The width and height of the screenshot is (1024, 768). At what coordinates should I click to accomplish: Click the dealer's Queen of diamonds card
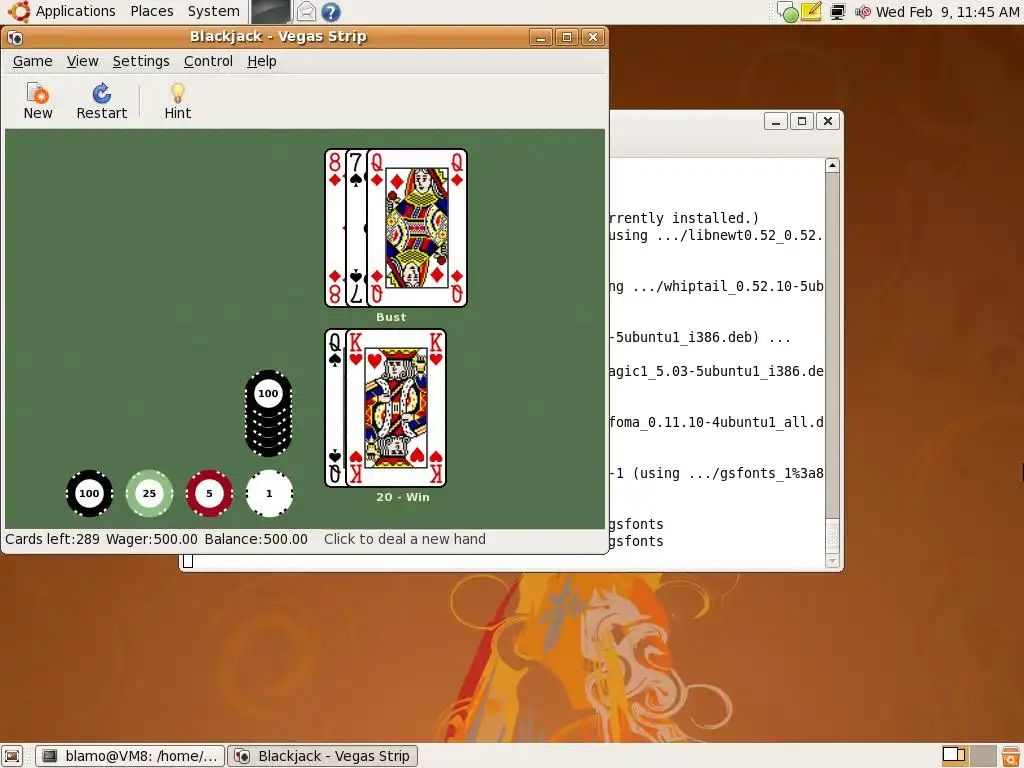click(417, 228)
